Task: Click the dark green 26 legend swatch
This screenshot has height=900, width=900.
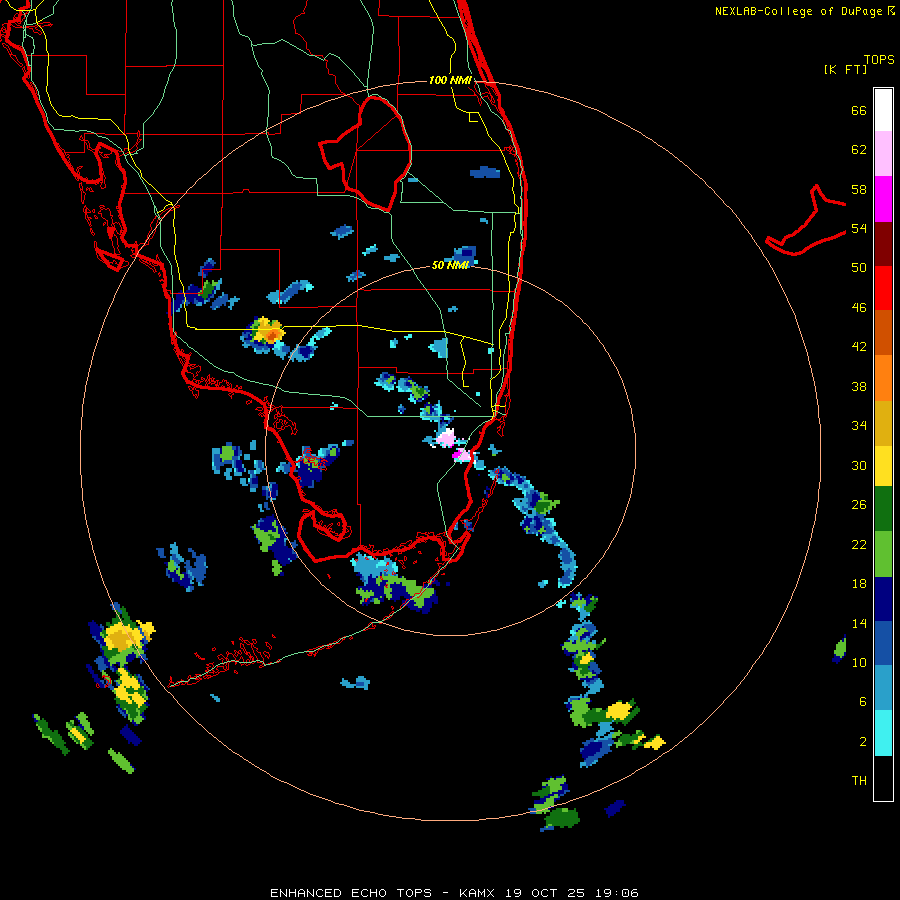Action: pos(883,509)
